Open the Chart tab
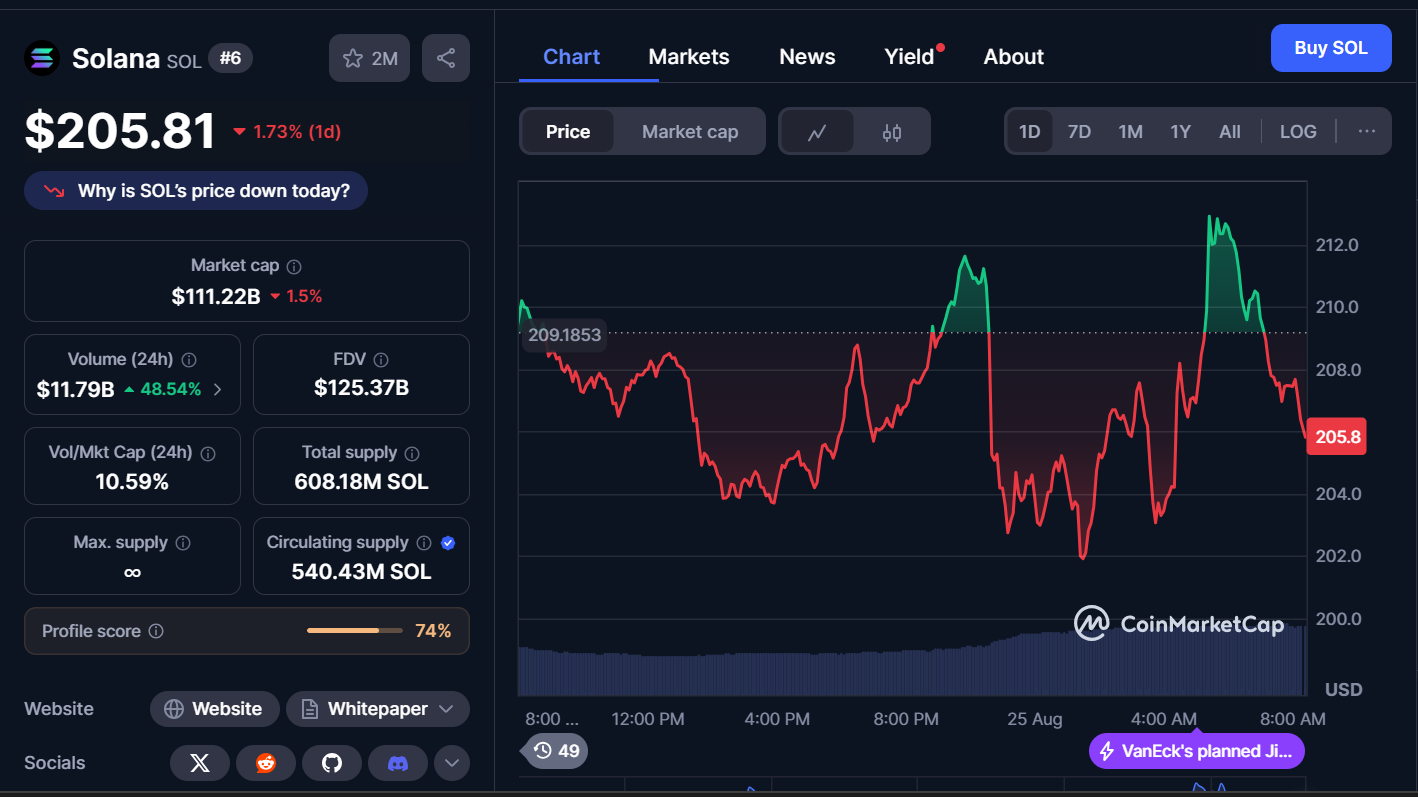1418x797 pixels. point(572,57)
